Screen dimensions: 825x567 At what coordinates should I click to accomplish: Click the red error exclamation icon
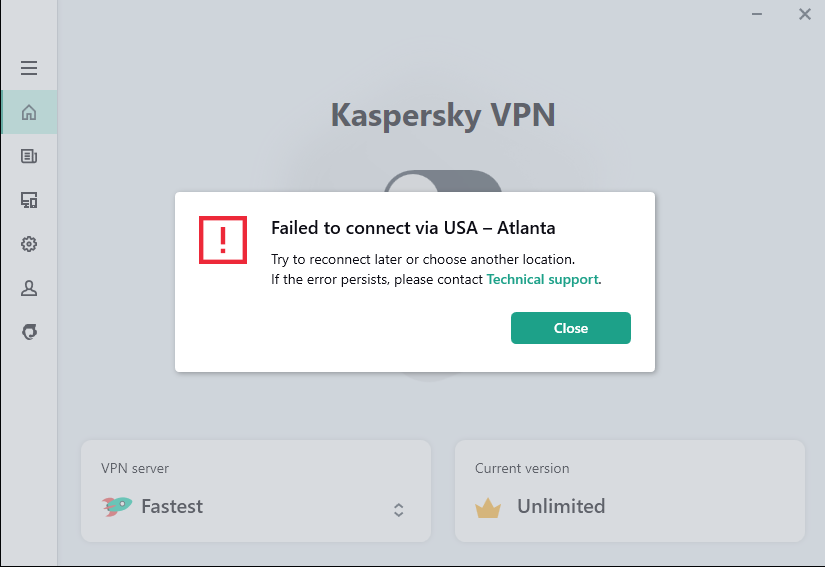pos(223,239)
